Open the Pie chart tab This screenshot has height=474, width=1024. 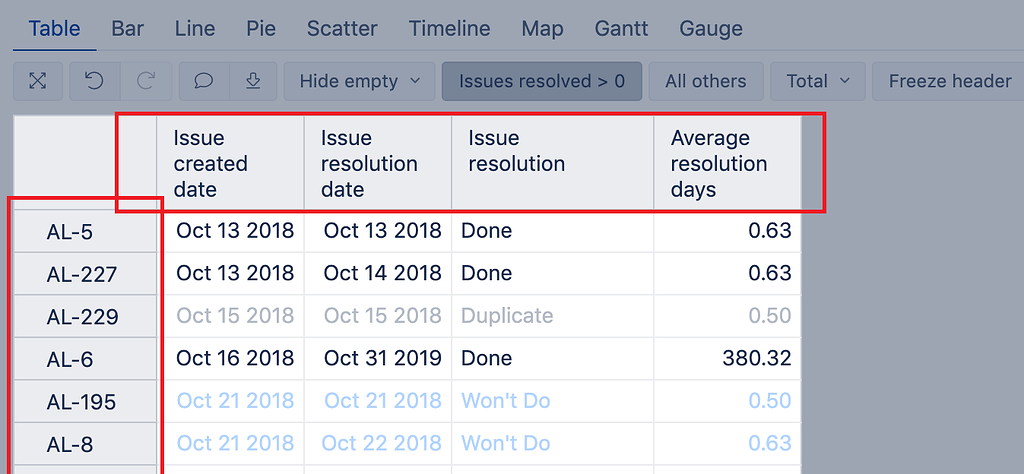click(x=261, y=29)
